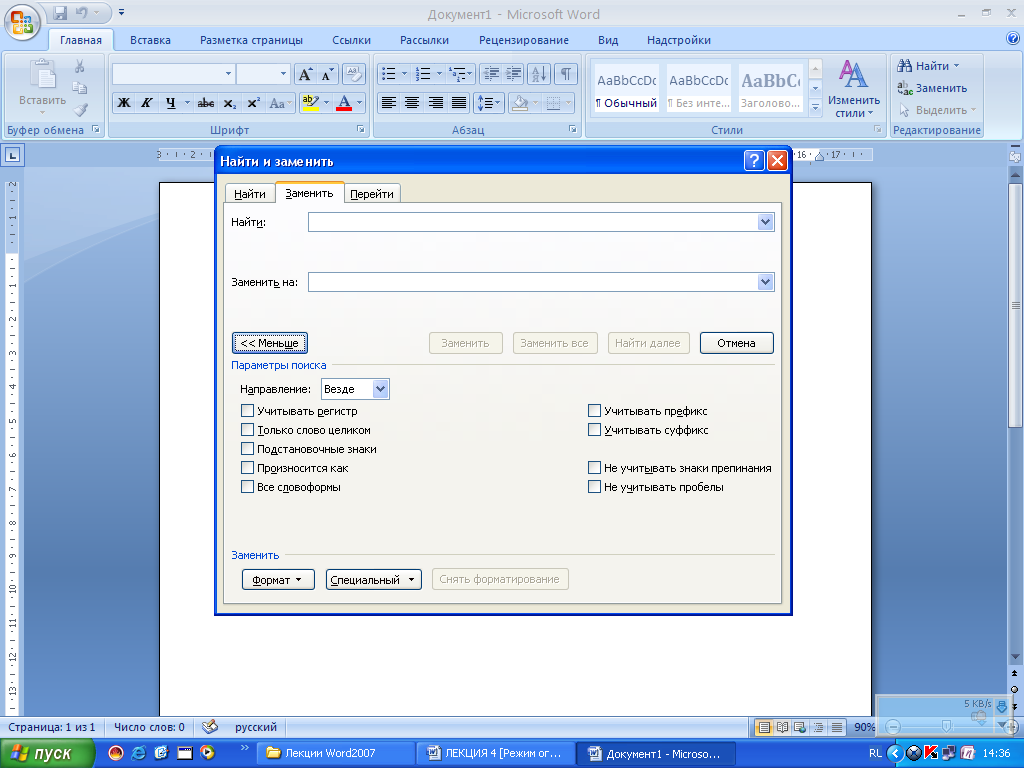1024x768 pixels.
Task: Shrink font size icon
Action: pyautogui.click(x=327, y=74)
